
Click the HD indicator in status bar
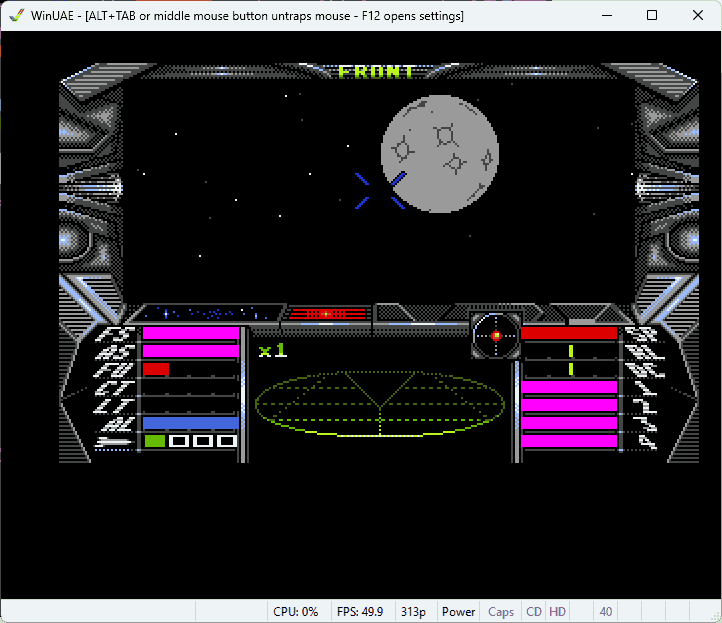tap(557, 611)
